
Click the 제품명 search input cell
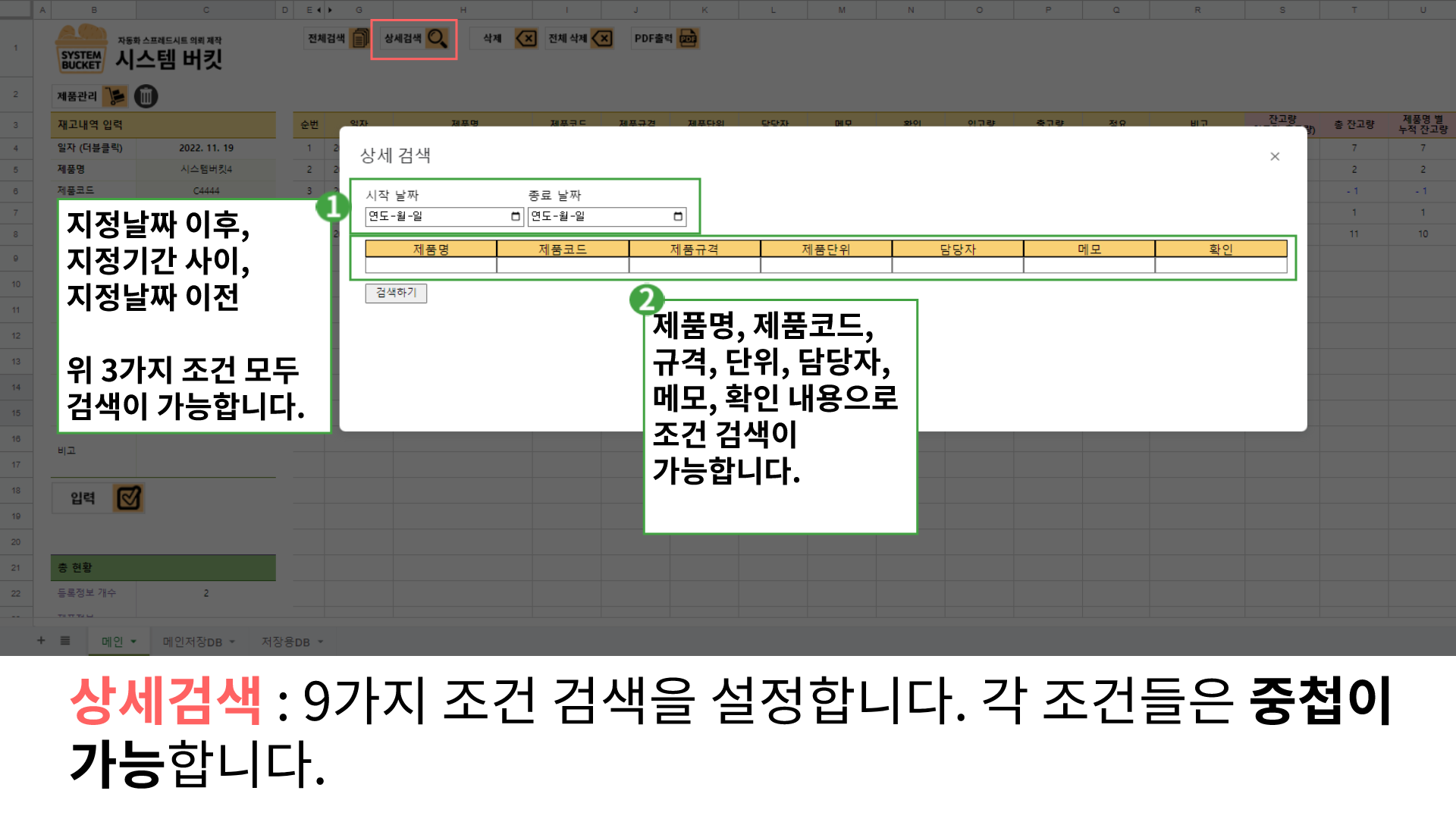click(431, 265)
